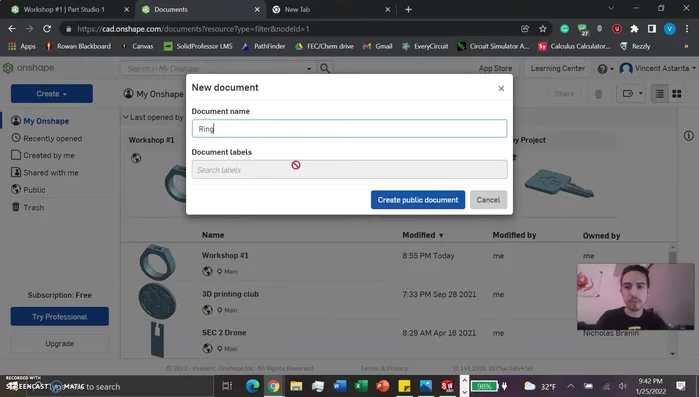Switch to list view
This screenshot has height=397, width=699.
pos(659,94)
